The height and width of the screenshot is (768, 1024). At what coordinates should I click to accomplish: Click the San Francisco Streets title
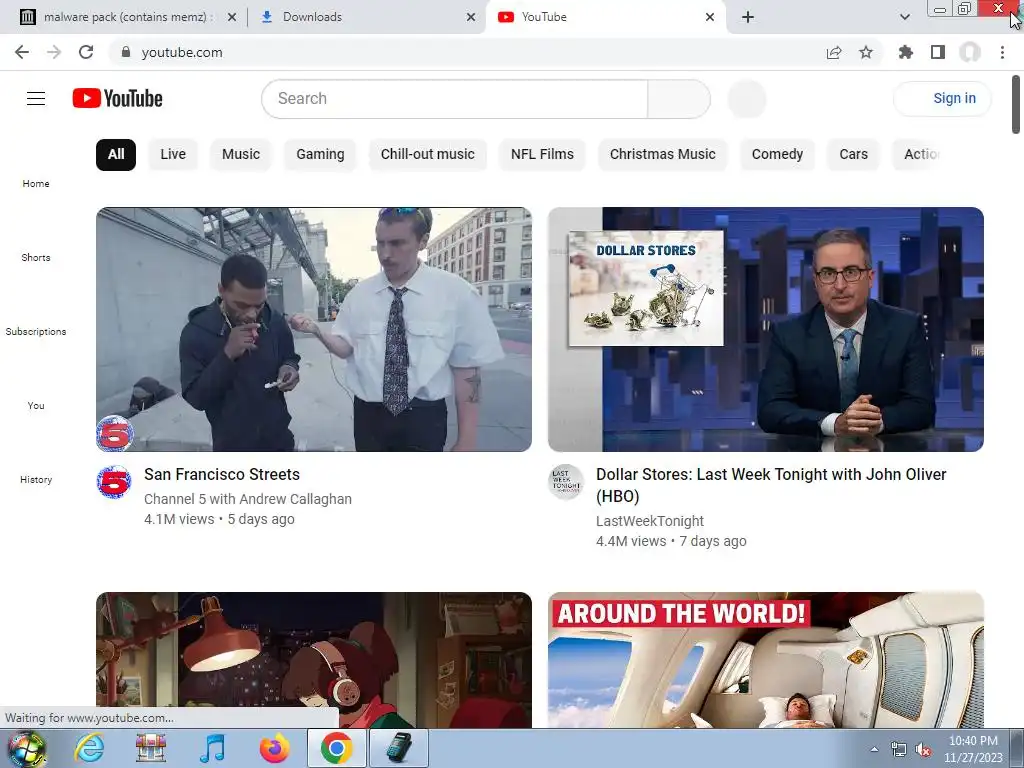pos(222,475)
